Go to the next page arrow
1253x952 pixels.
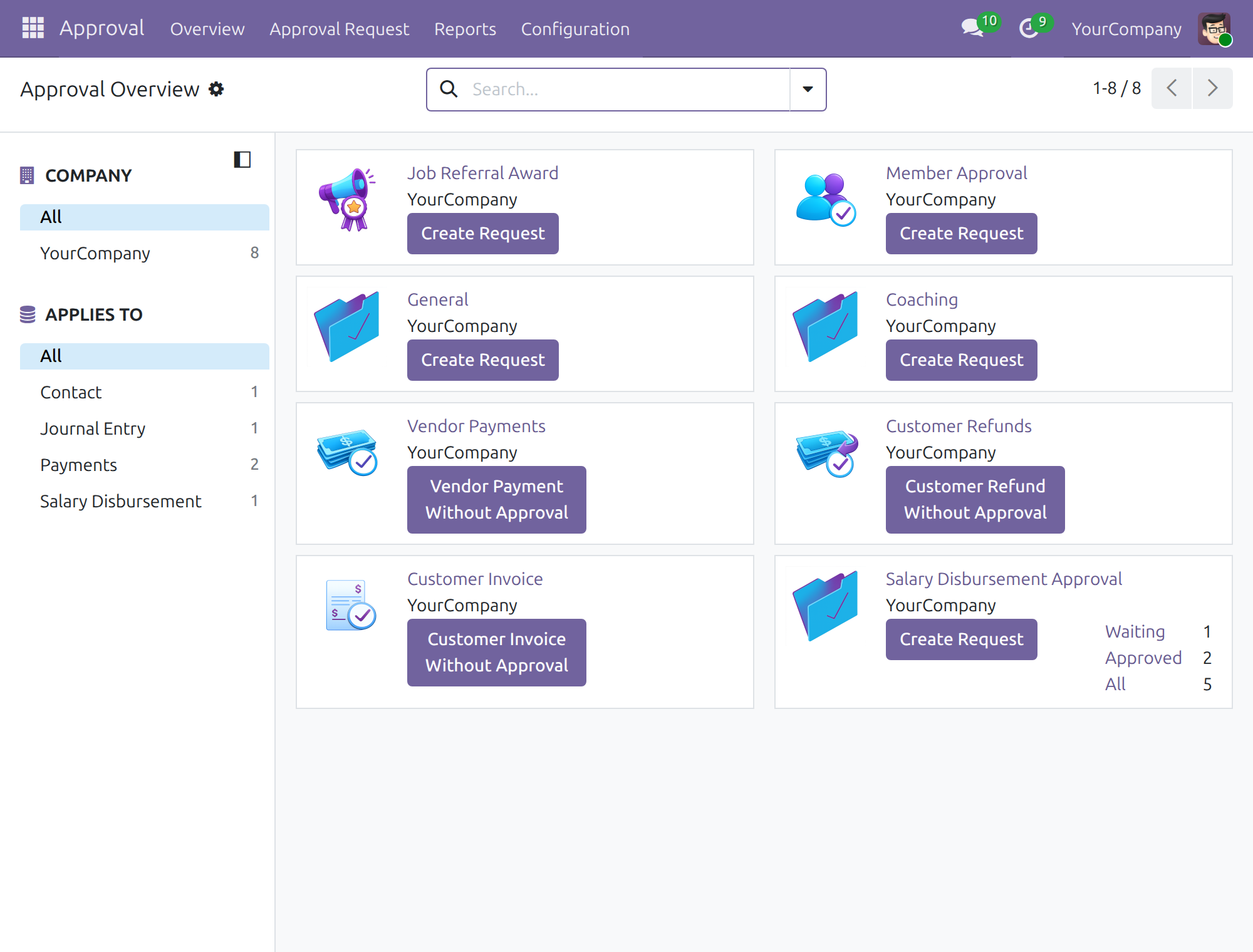[x=1213, y=88]
